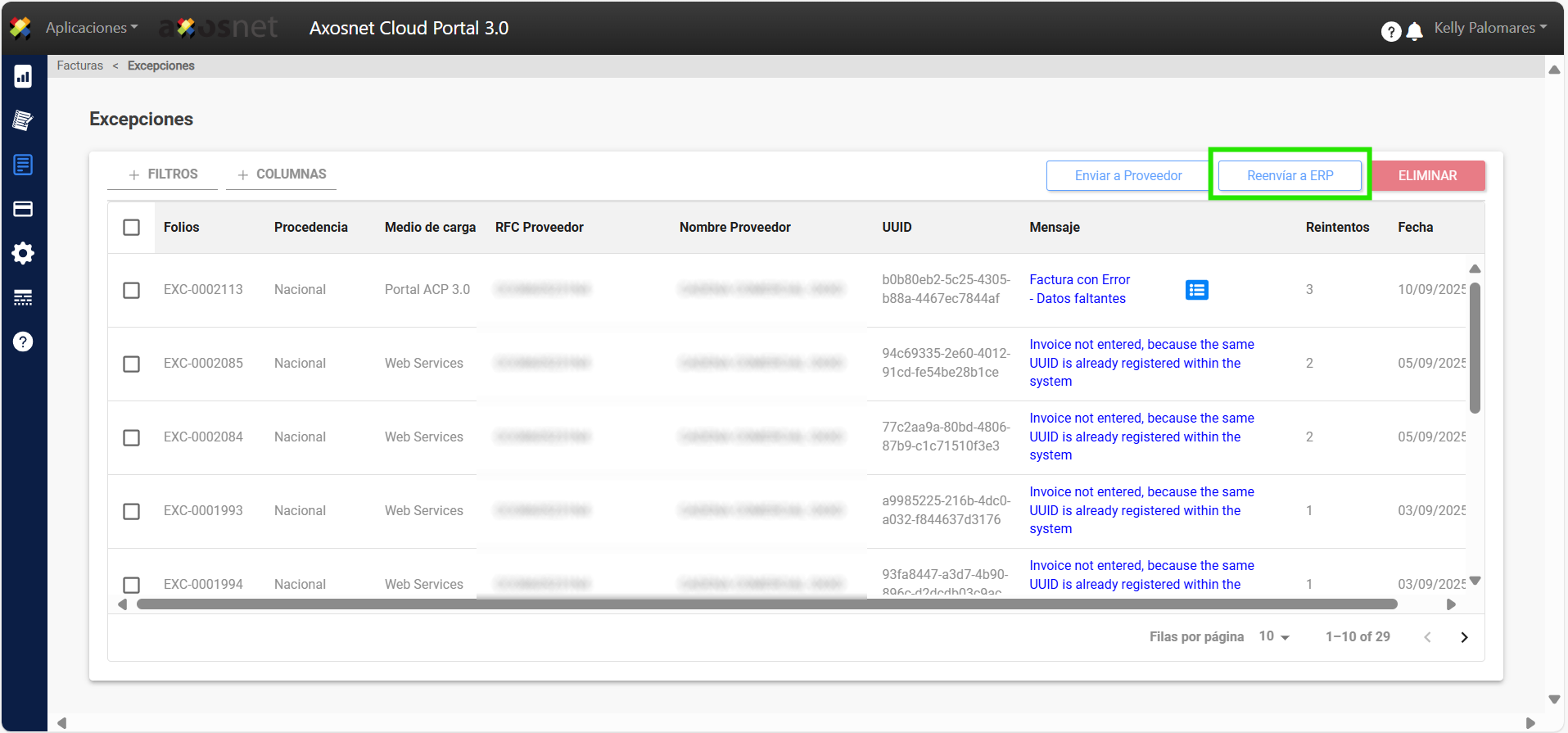
Task: Click the table's horizontal scrollbar
Action: click(x=766, y=604)
